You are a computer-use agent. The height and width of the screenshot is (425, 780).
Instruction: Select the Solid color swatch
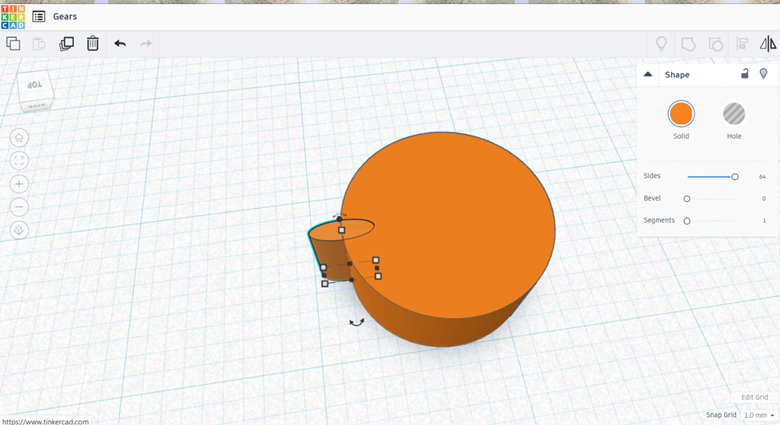(681, 114)
